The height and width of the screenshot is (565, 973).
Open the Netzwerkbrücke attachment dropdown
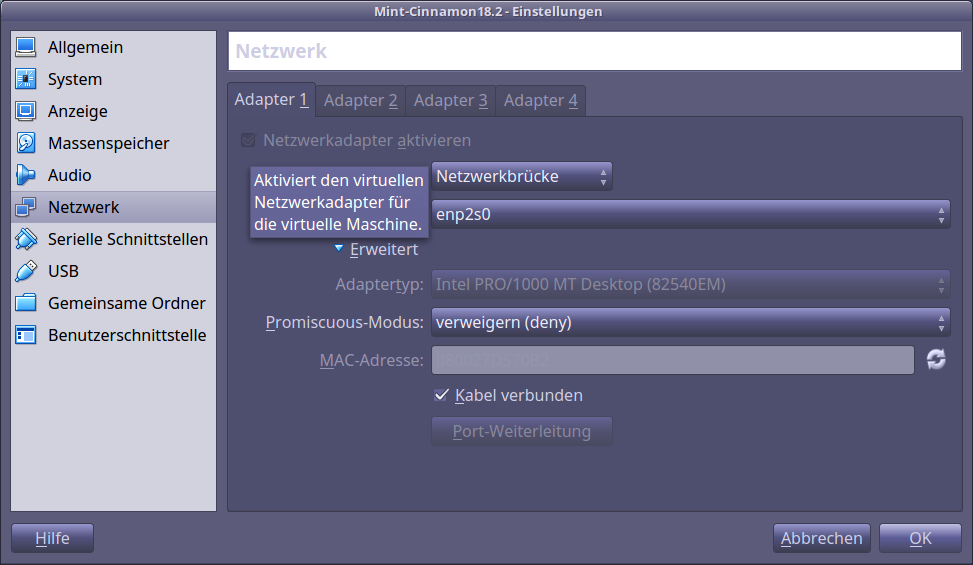(x=521, y=176)
